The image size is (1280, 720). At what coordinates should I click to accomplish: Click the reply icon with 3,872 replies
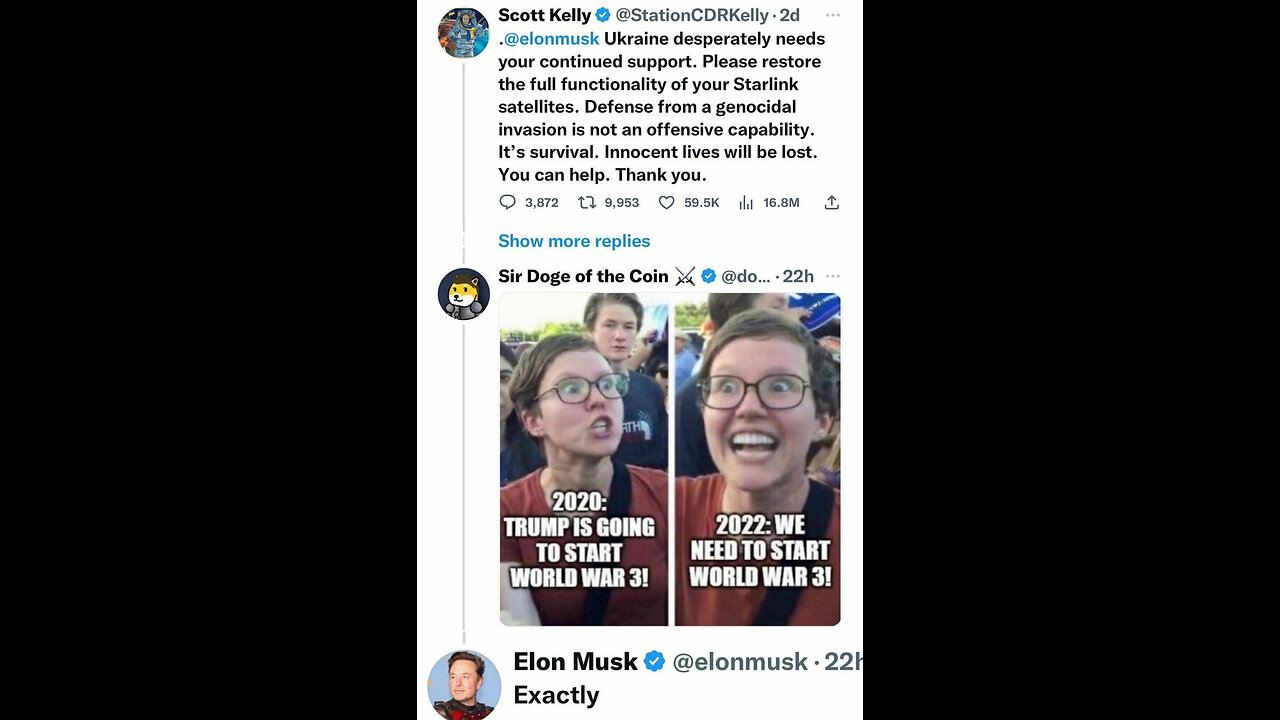[x=507, y=202]
